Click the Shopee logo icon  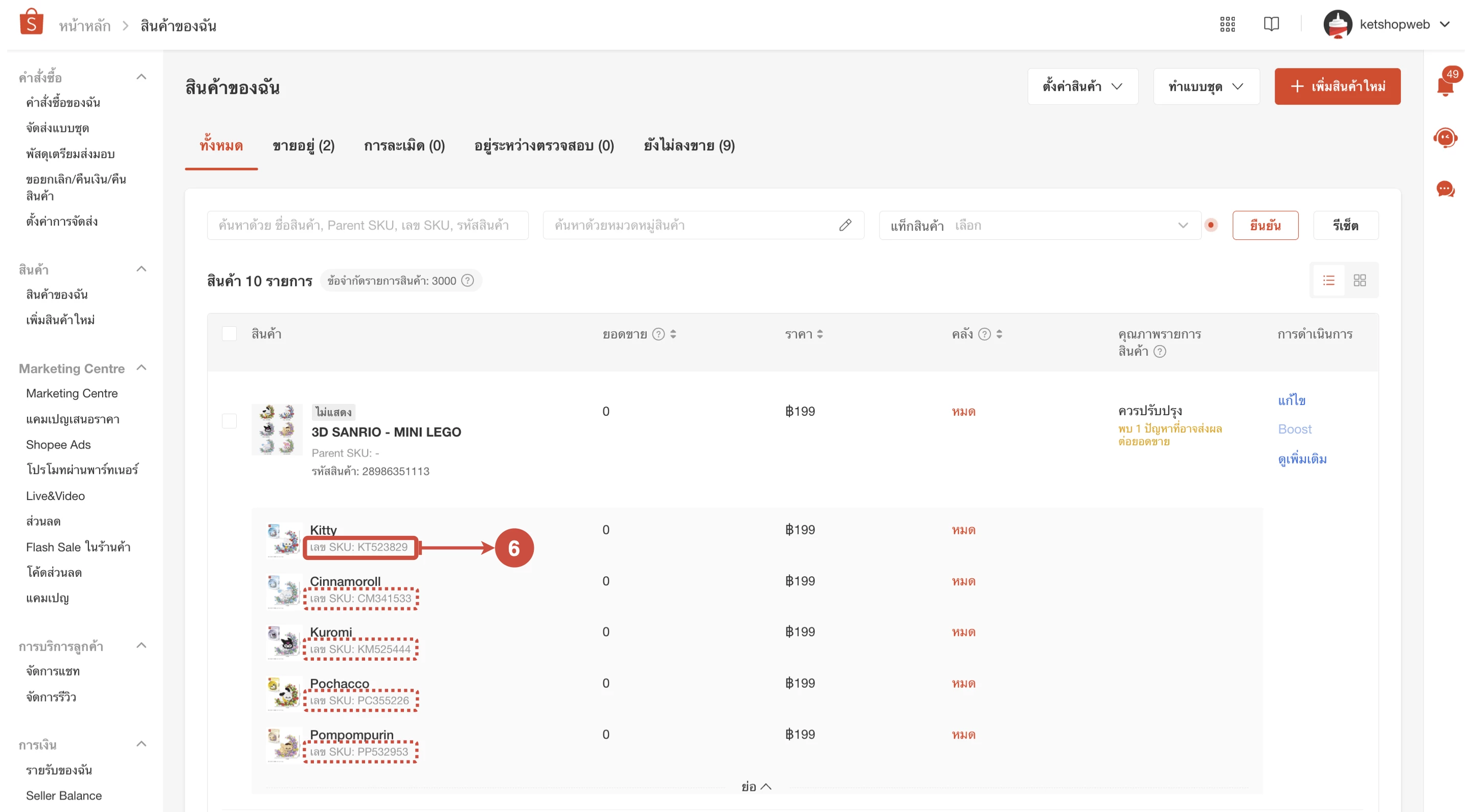(x=31, y=21)
